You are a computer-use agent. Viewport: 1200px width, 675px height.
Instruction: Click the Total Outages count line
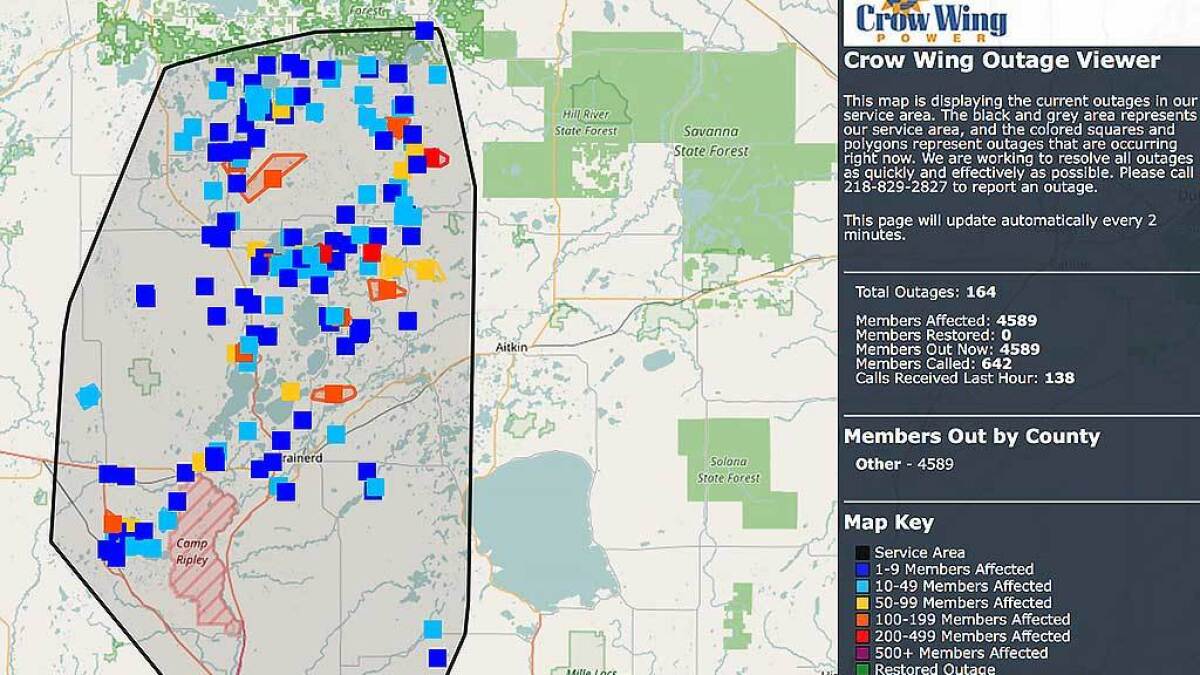coord(925,292)
